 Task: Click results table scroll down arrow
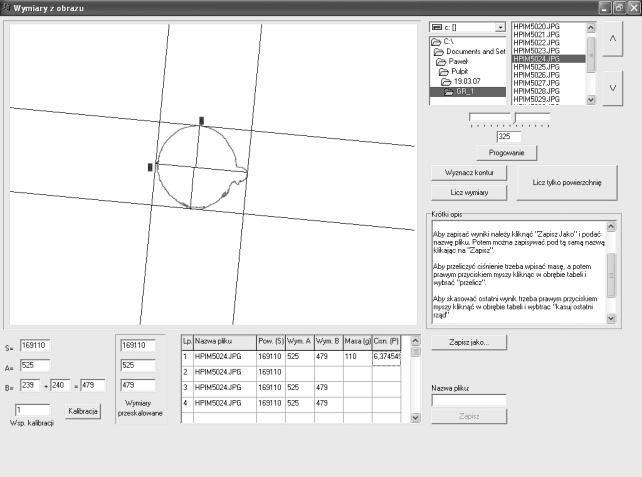[415, 418]
